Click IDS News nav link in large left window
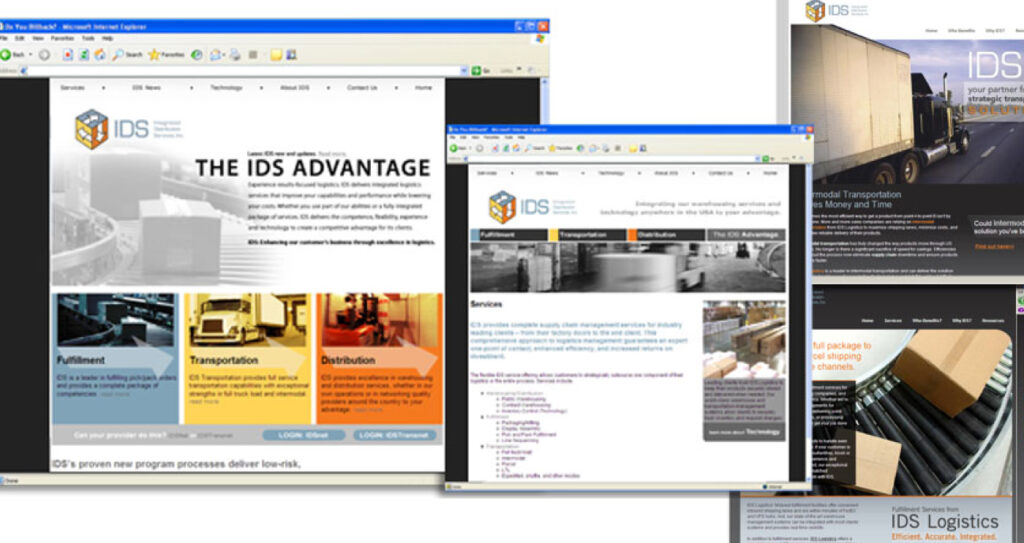1024x543 pixels. coord(146,88)
